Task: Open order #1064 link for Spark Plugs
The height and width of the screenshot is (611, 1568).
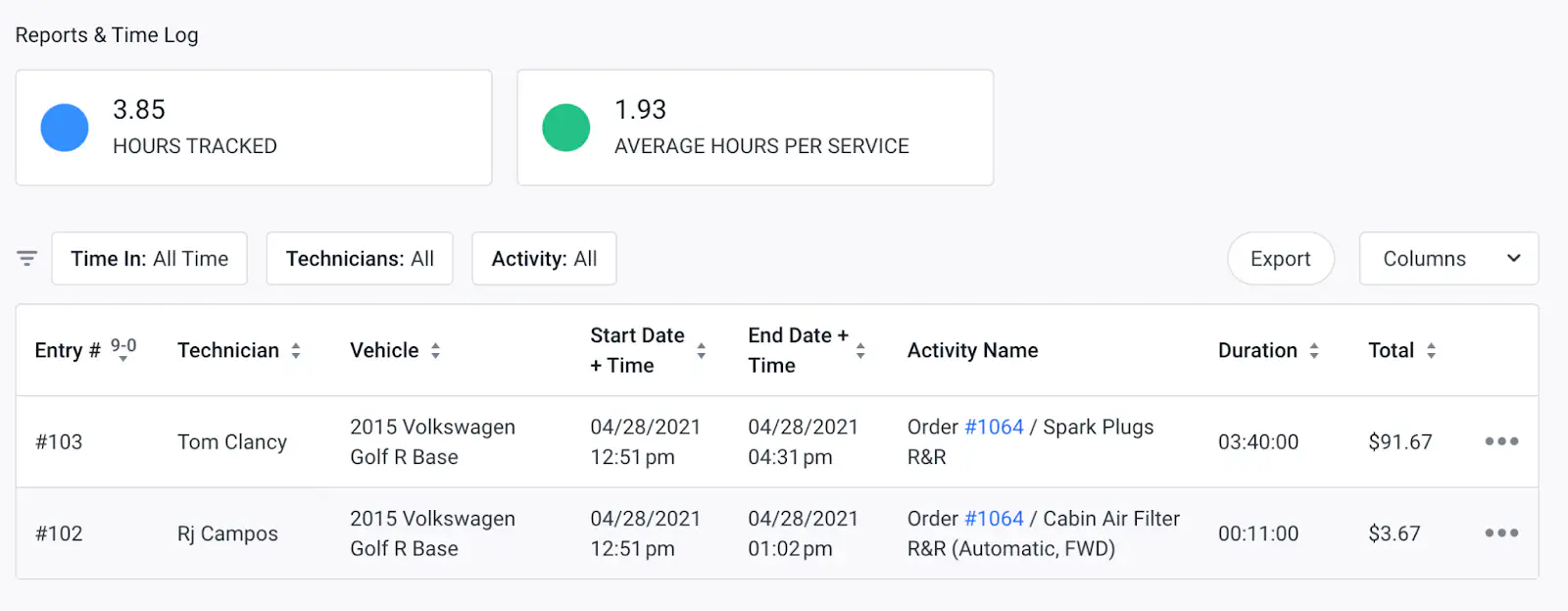Action: coord(994,428)
